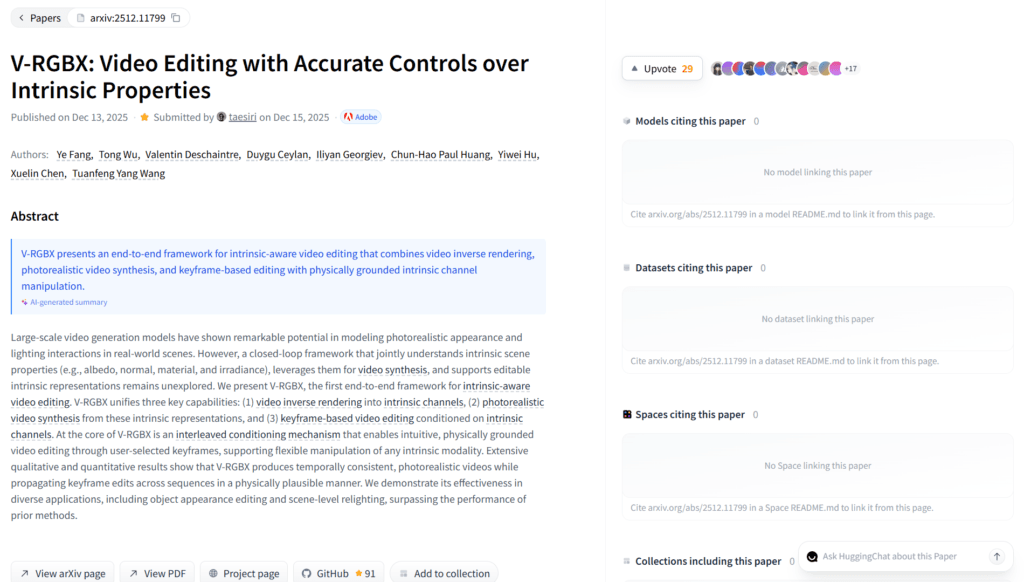
Task: Open the GitHub repository link
Action: tap(339, 573)
